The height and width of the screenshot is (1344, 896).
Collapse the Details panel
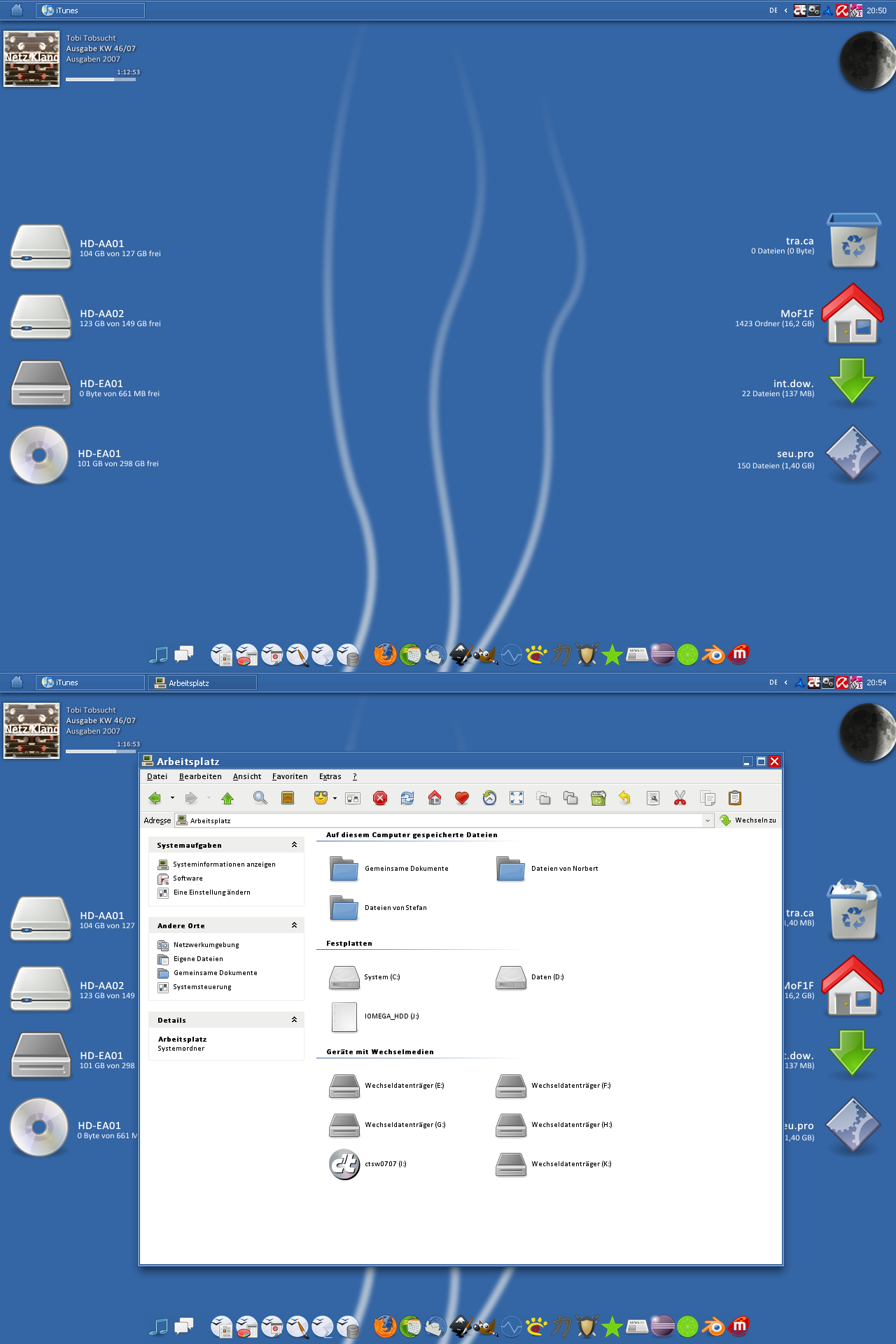click(x=294, y=1020)
